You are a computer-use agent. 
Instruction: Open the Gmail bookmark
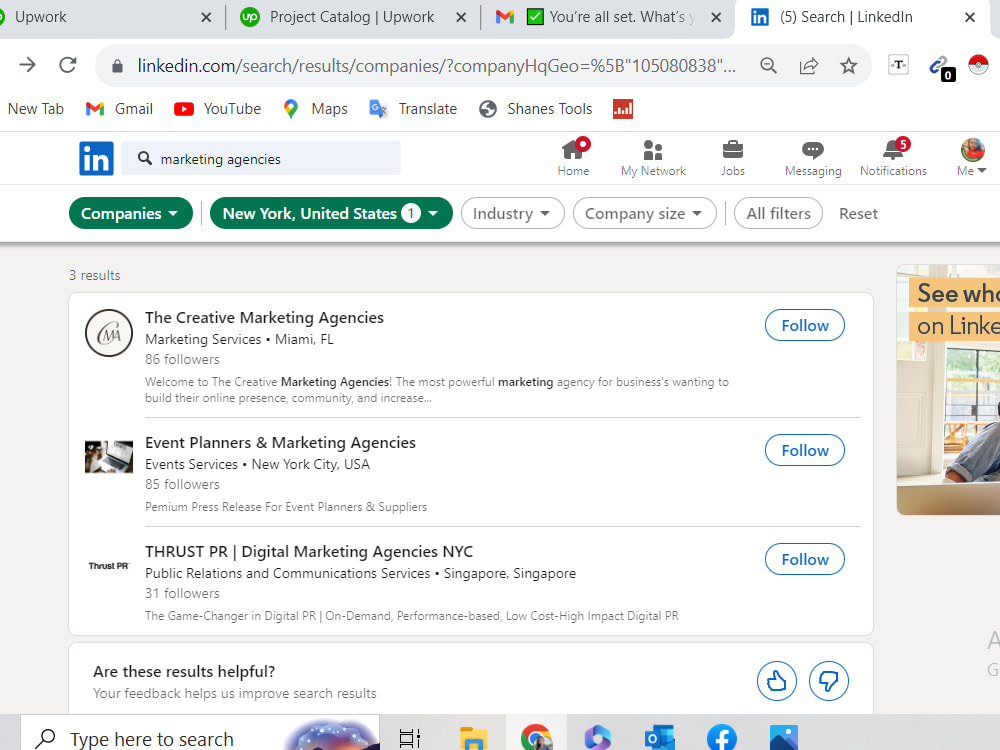tap(119, 109)
